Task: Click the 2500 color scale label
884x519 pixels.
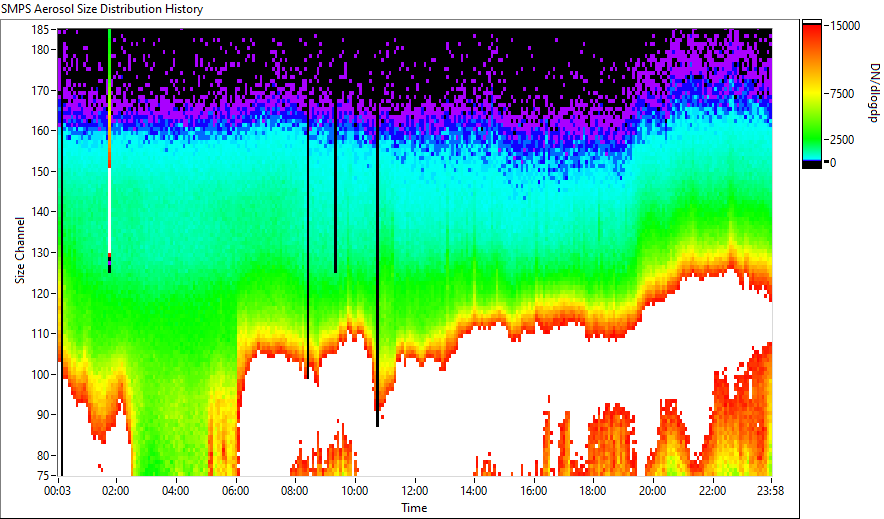Action: pos(842,140)
